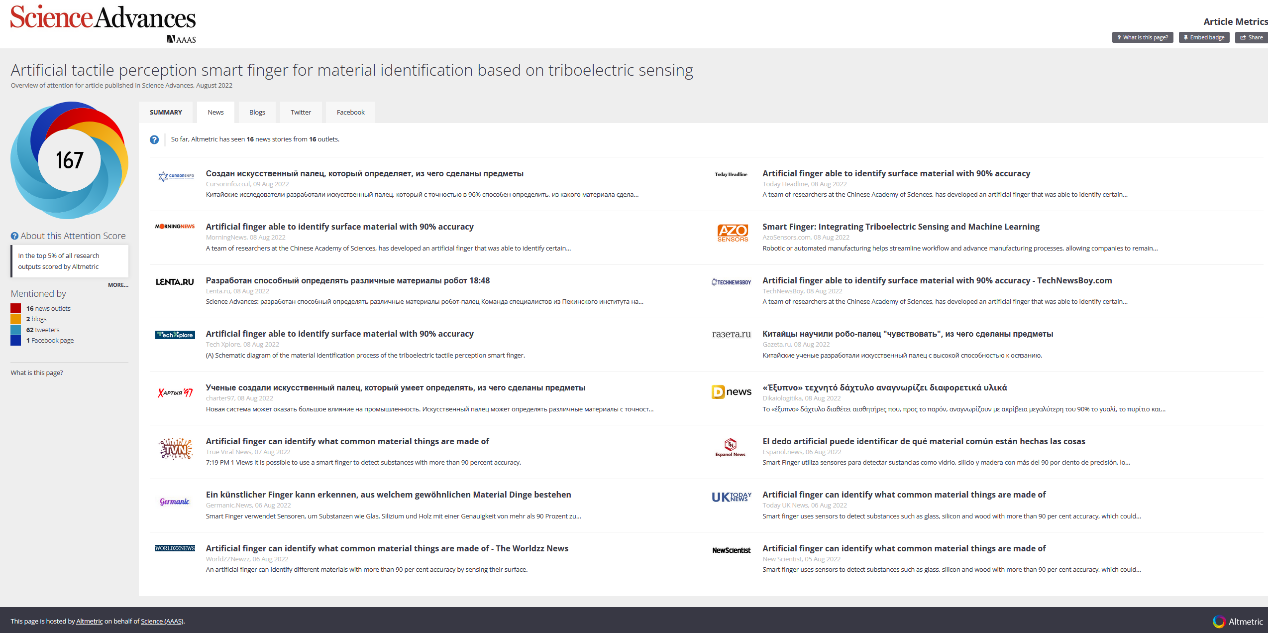This screenshot has height=633, width=1268.
Task: Open the Germanic News outlet logo
Action: pos(175,502)
